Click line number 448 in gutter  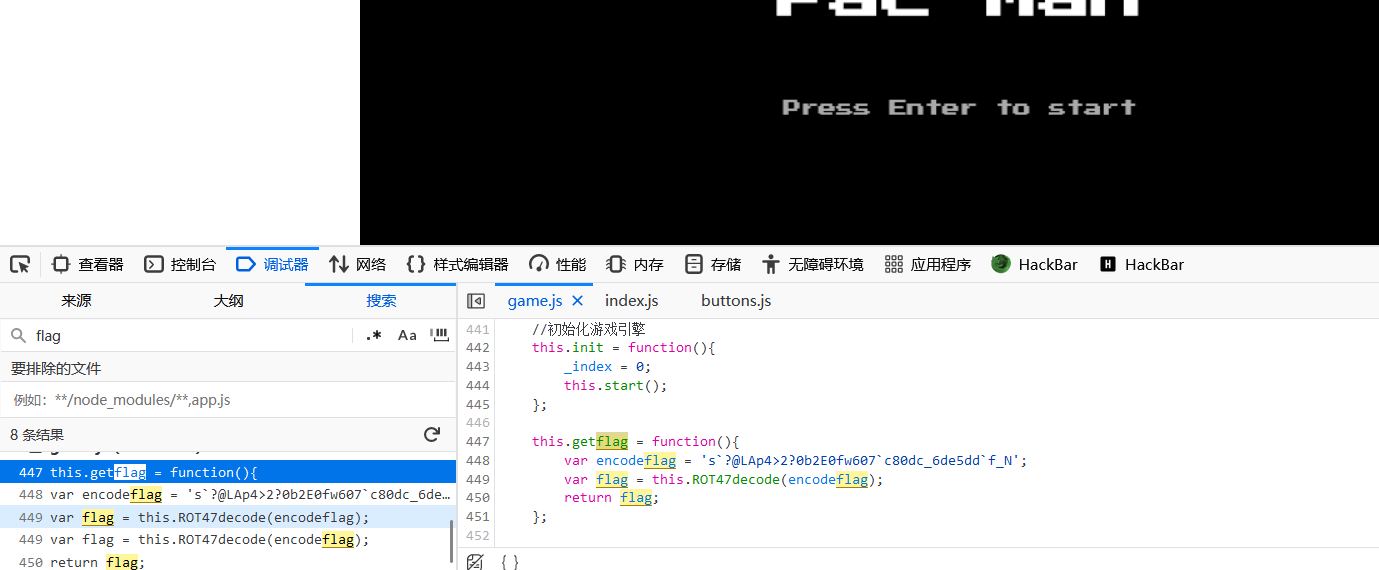[x=478, y=460]
